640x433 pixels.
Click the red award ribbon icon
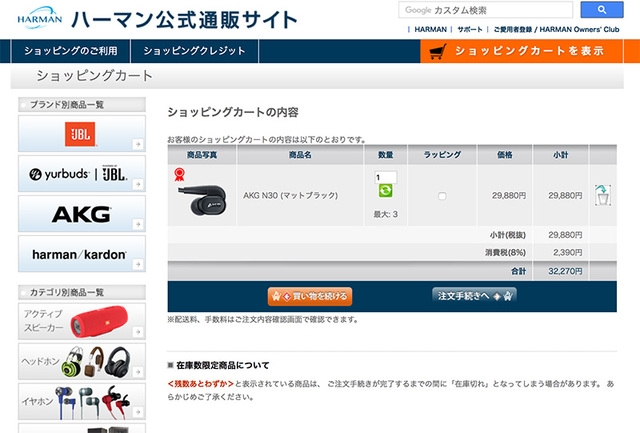point(179,174)
